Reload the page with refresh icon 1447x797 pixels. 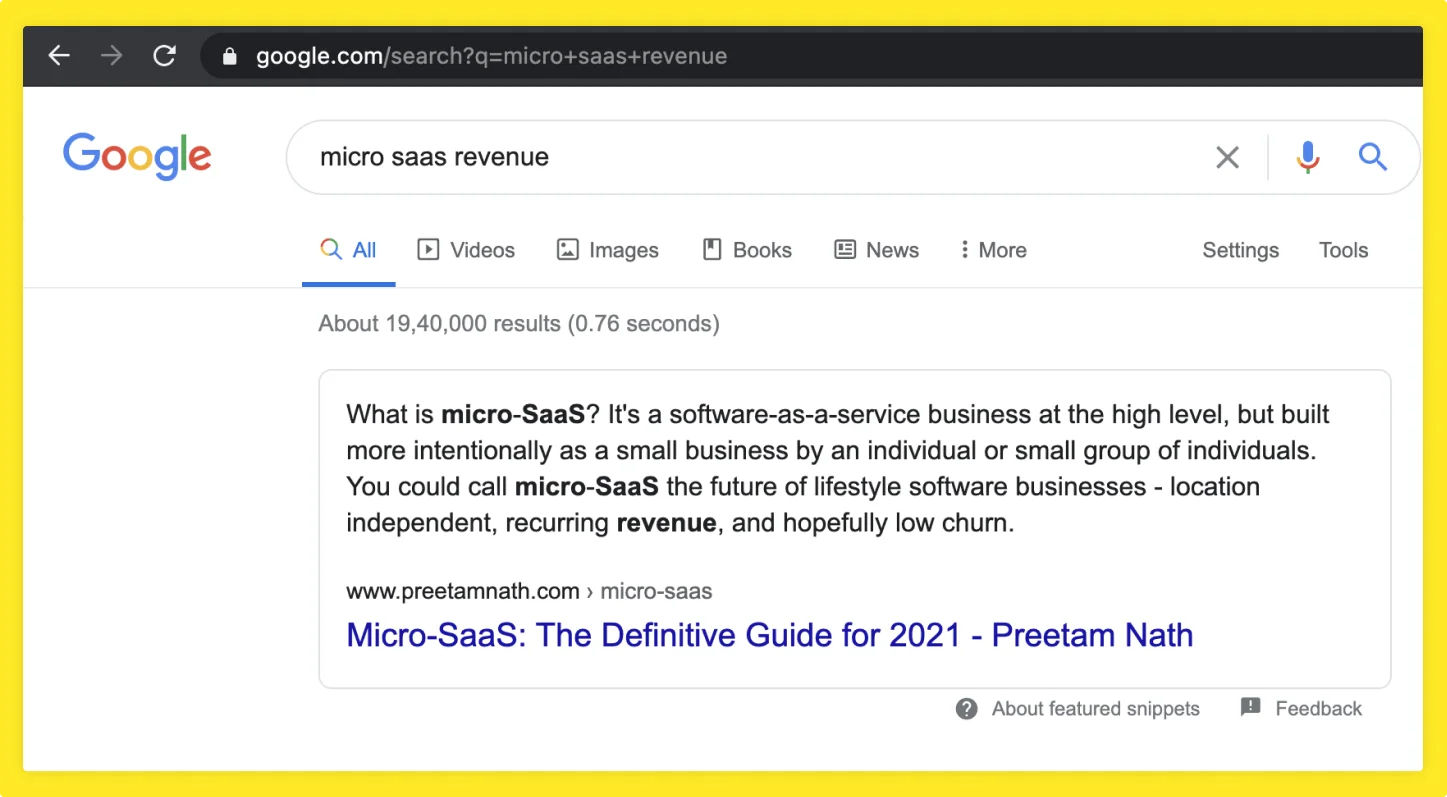point(164,56)
